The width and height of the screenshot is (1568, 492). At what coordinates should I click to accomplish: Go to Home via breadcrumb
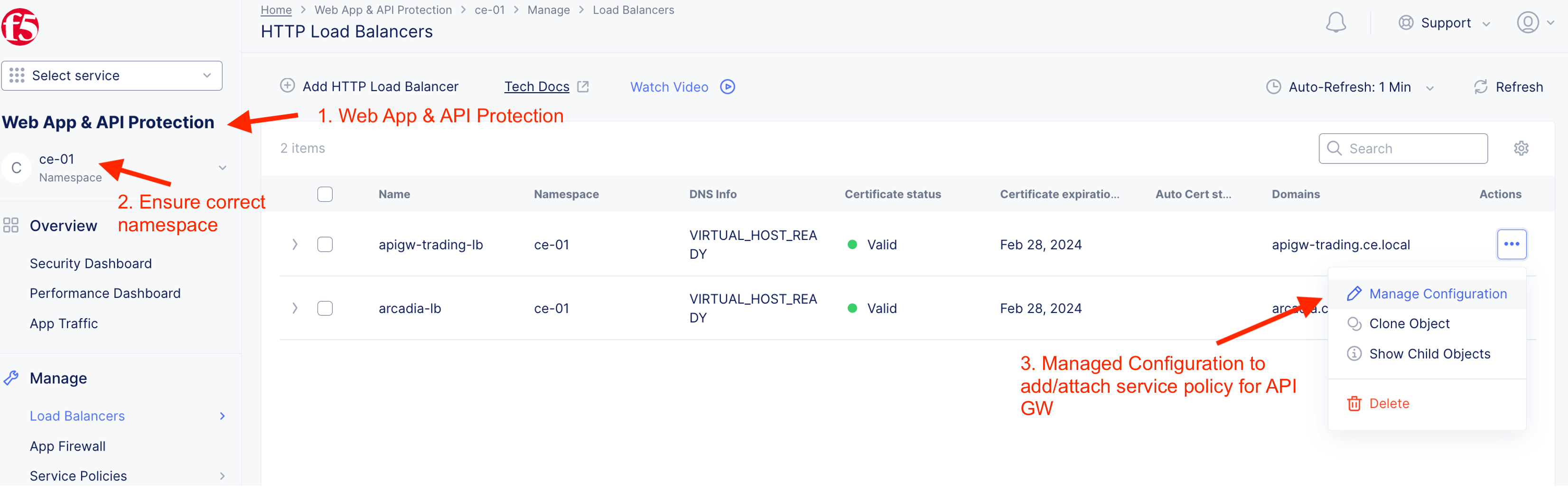point(276,10)
